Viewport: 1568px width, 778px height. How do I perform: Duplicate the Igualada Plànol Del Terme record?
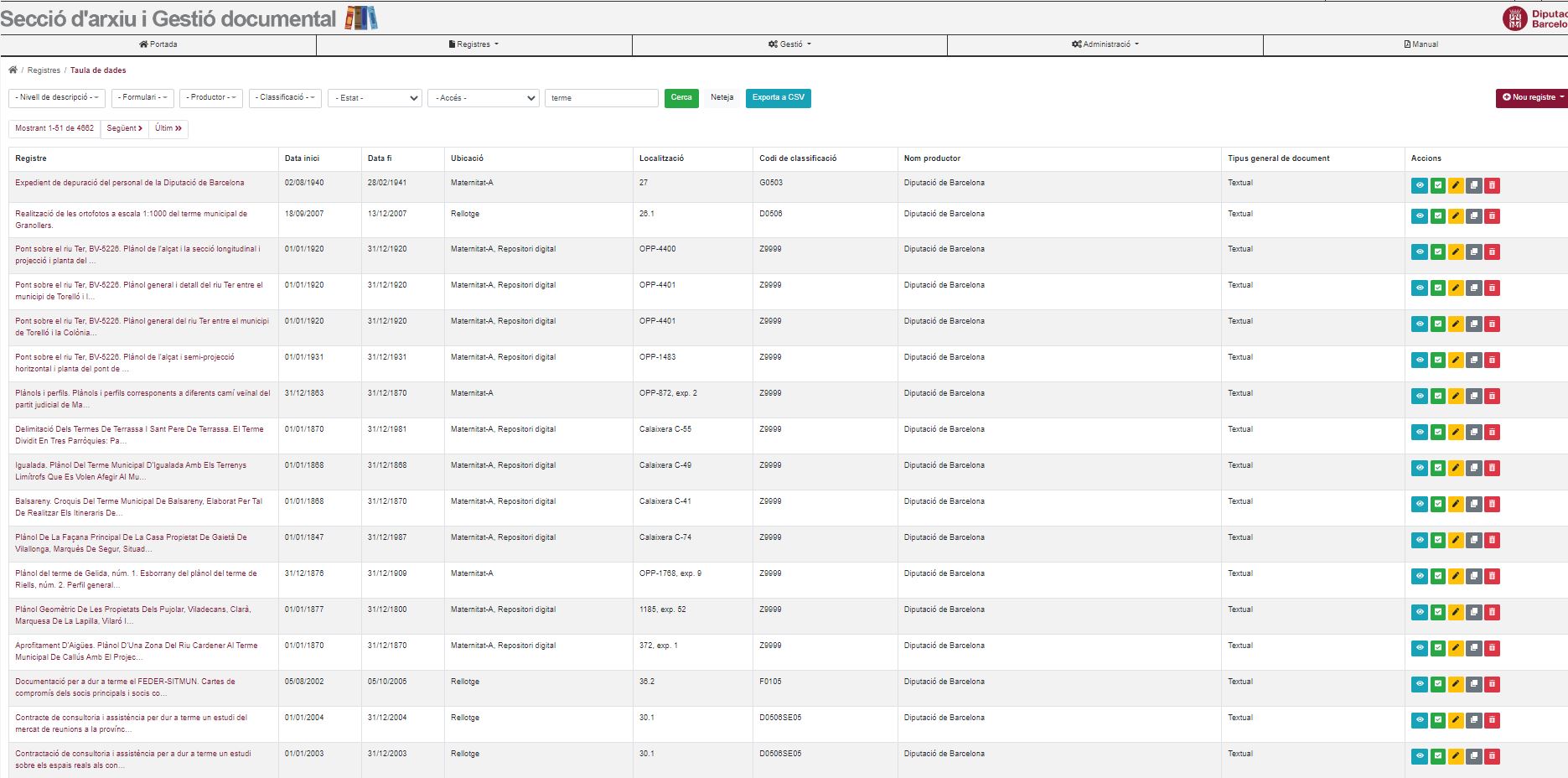pyautogui.click(x=1474, y=468)
